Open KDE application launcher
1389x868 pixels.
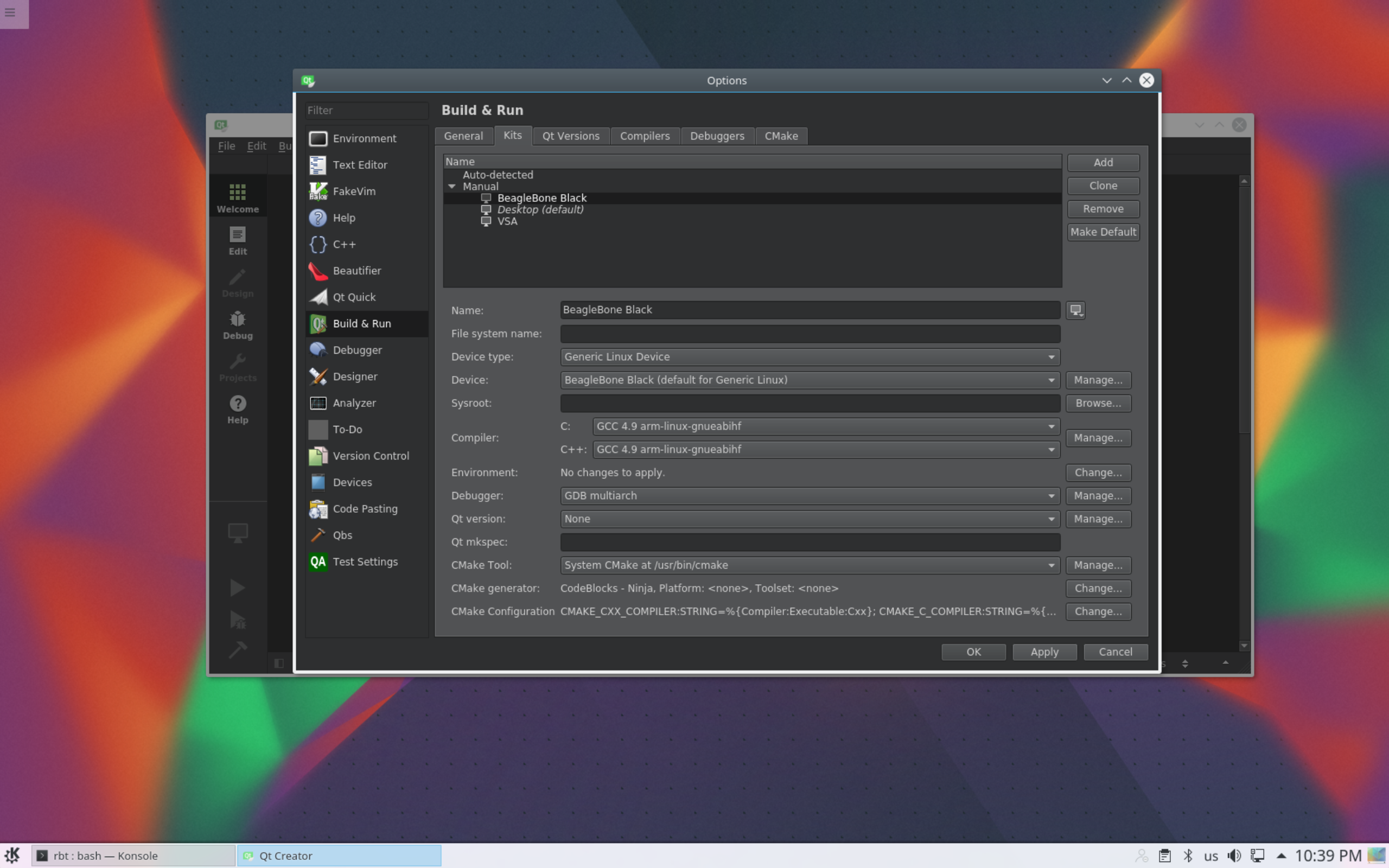point(12,856)
